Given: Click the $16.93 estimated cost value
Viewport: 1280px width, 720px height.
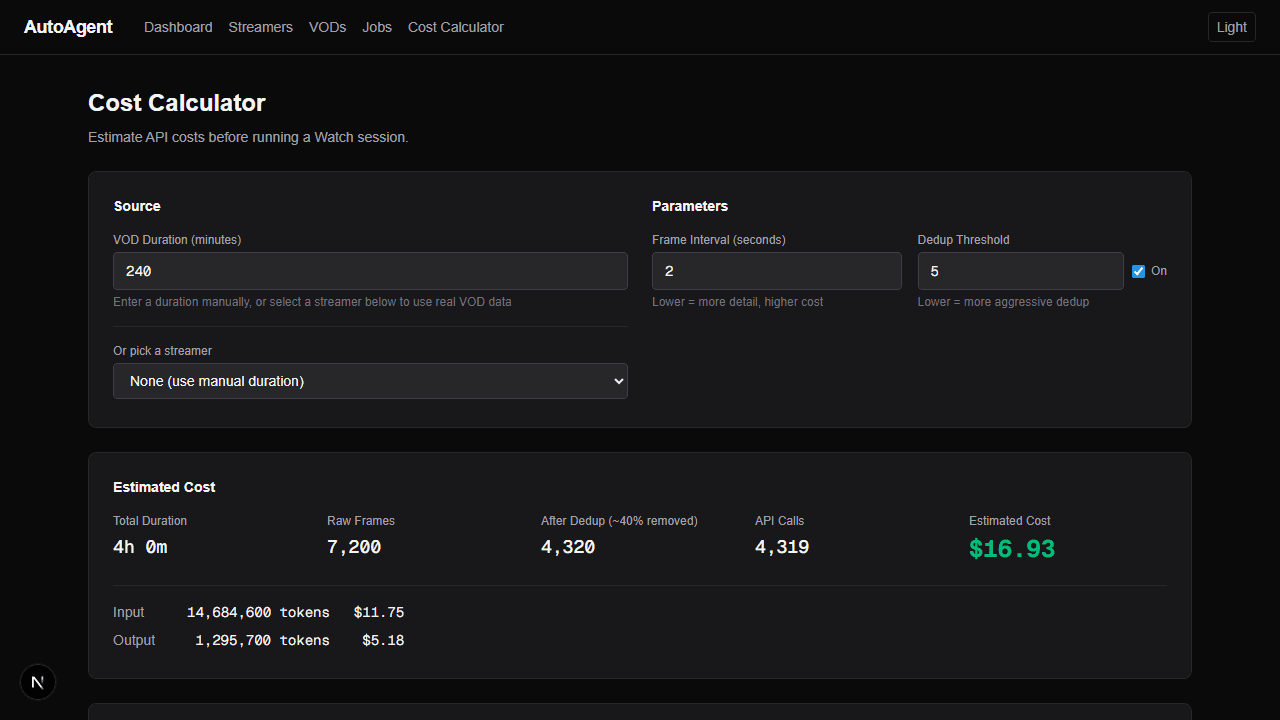Looking at the screenshot, I should [x=1012, y=549].
